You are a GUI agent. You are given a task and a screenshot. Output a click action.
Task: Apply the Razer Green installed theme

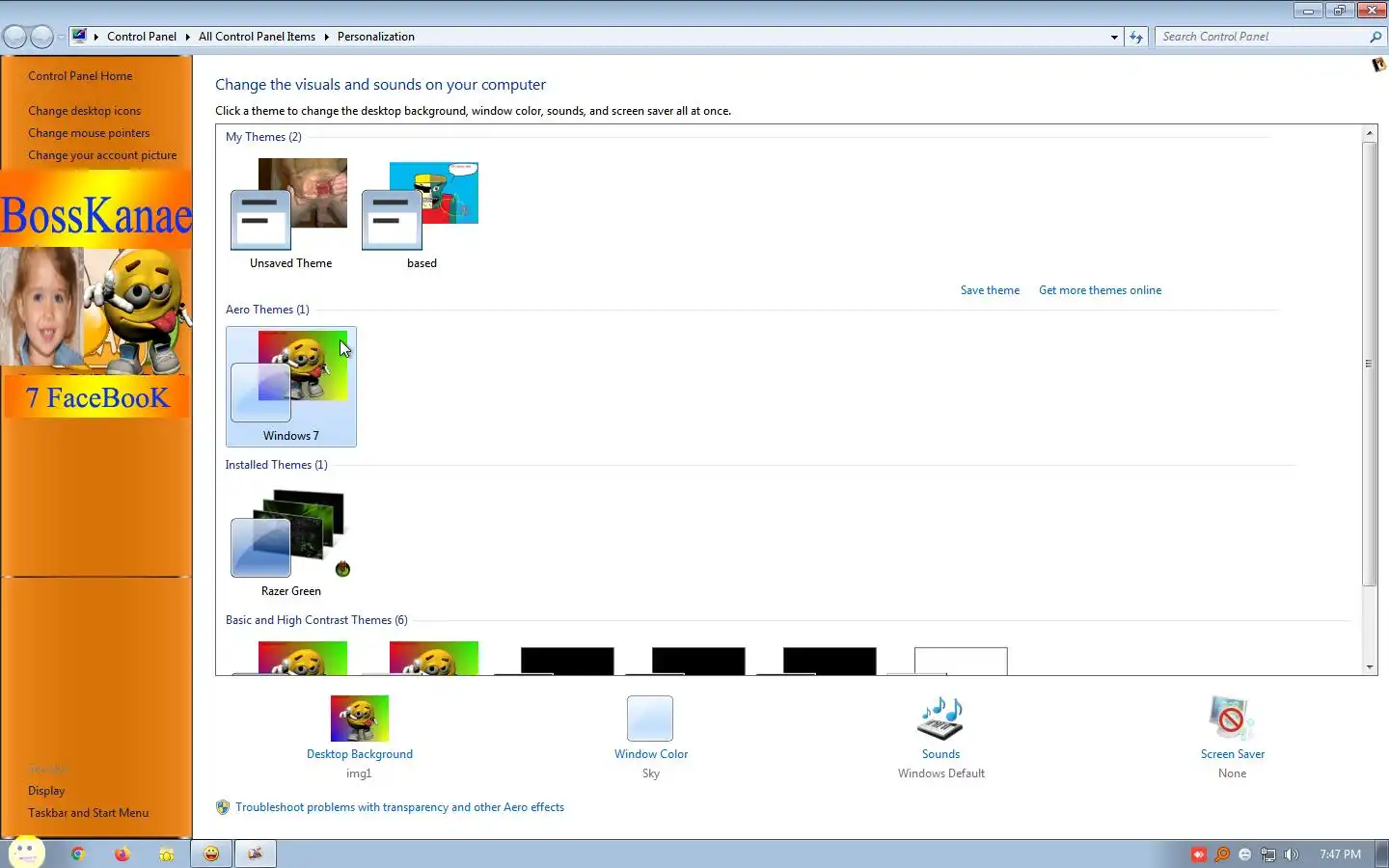[290, 542]
